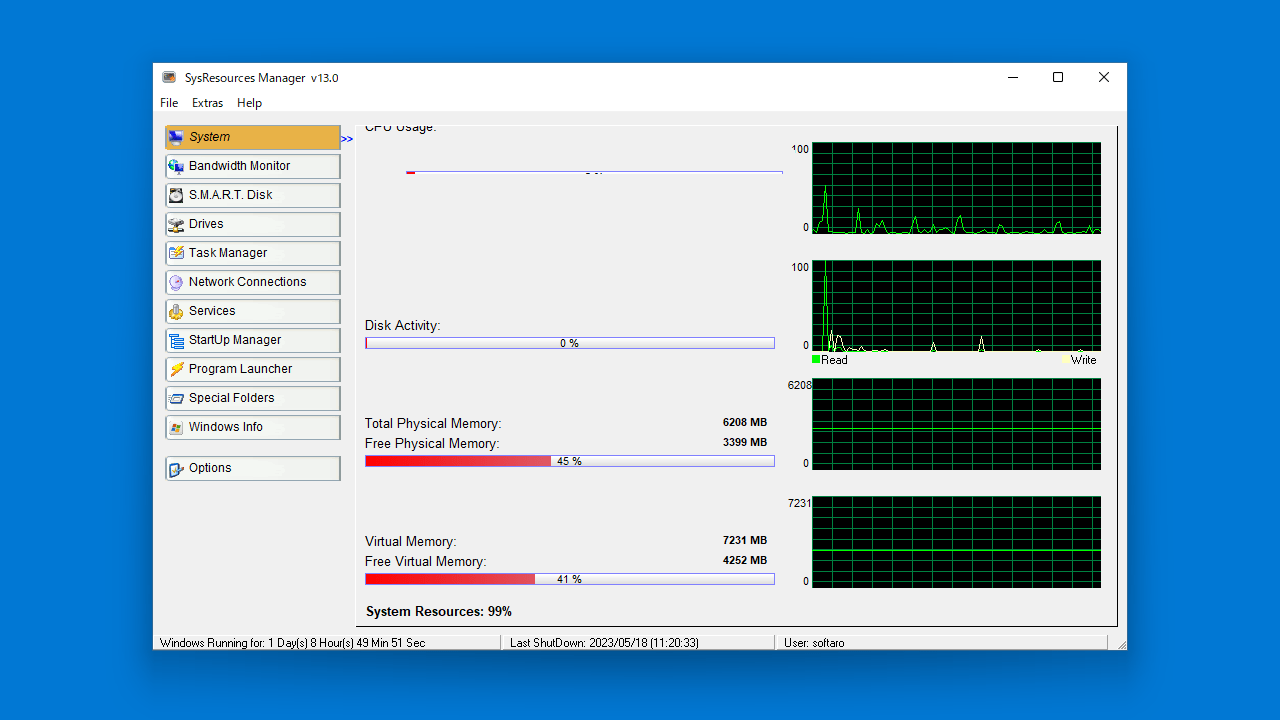Click User: softaro status bar entry
1280x720 pixels.
(x=941, y=643)
